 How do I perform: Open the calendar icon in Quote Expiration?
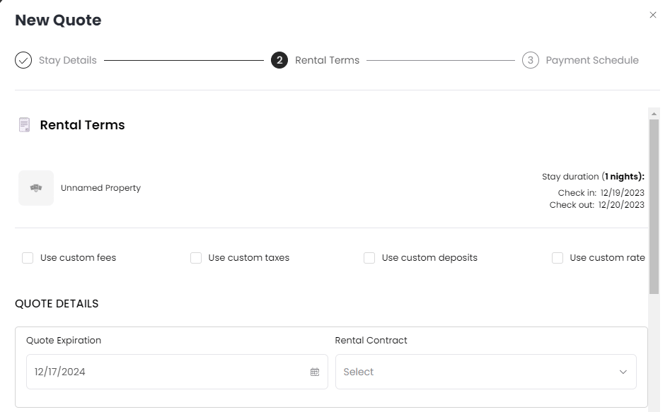pos(314,372)
